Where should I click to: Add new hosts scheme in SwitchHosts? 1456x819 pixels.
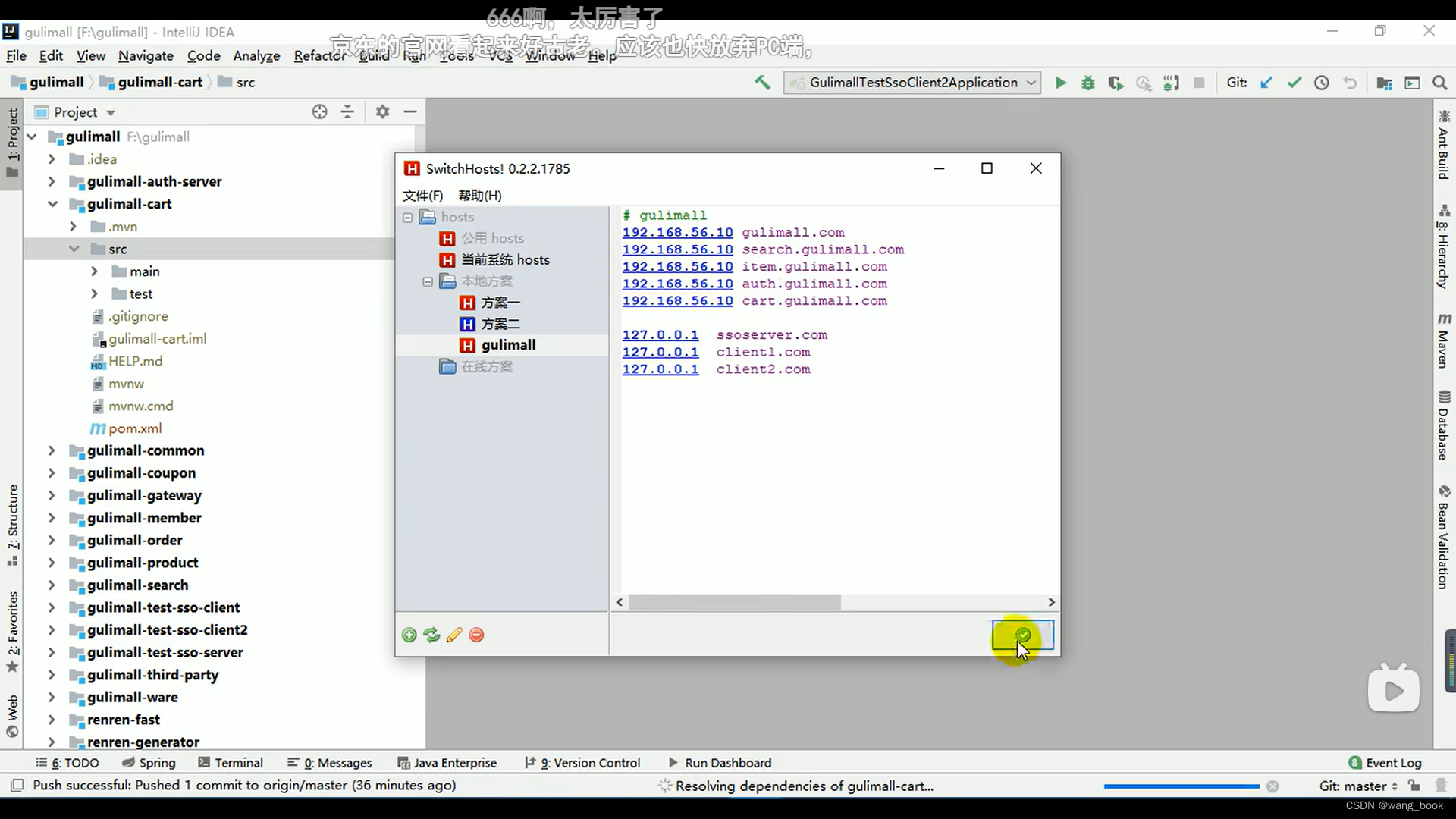(x=409, y=635)
